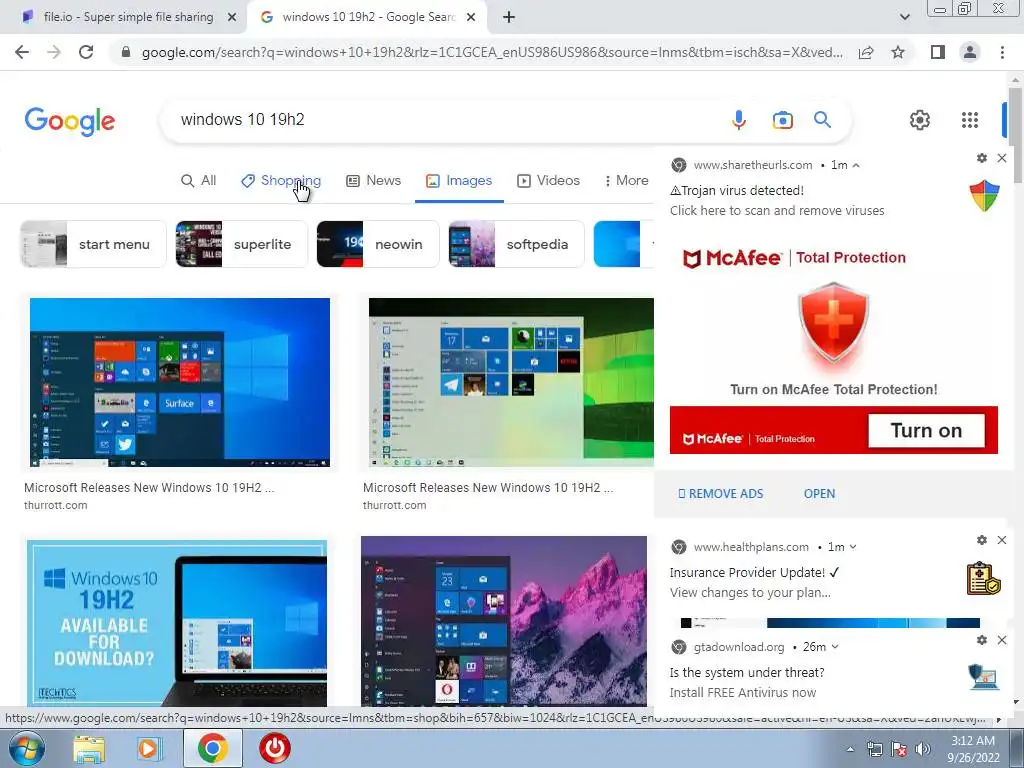
Task: Open the red power button taskbar app
Action: coord(274,748)
